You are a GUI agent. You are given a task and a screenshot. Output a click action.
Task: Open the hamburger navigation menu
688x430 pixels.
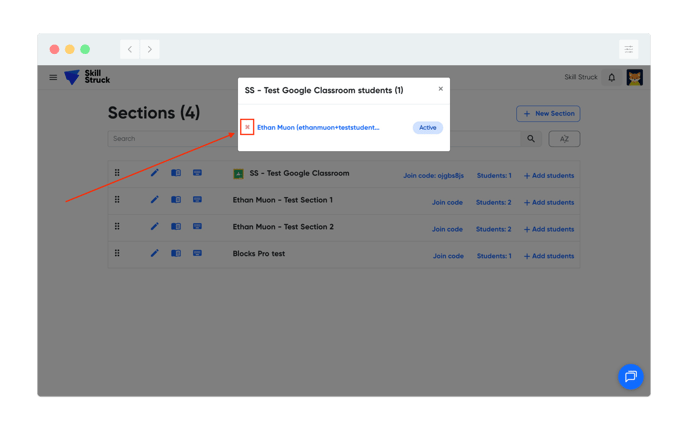(53, 77)
